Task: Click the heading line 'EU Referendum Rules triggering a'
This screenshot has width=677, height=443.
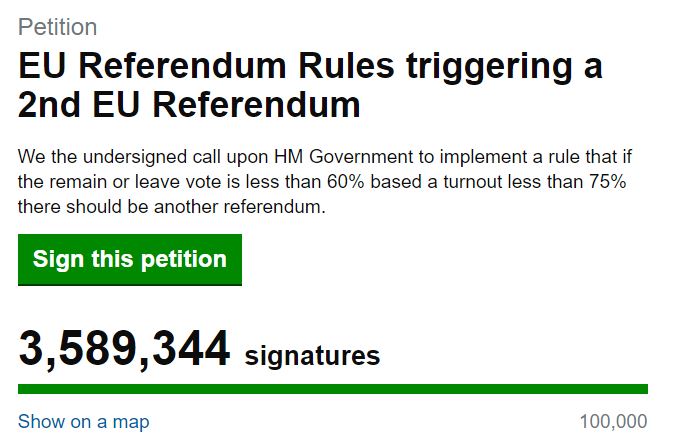Action: 310,66
